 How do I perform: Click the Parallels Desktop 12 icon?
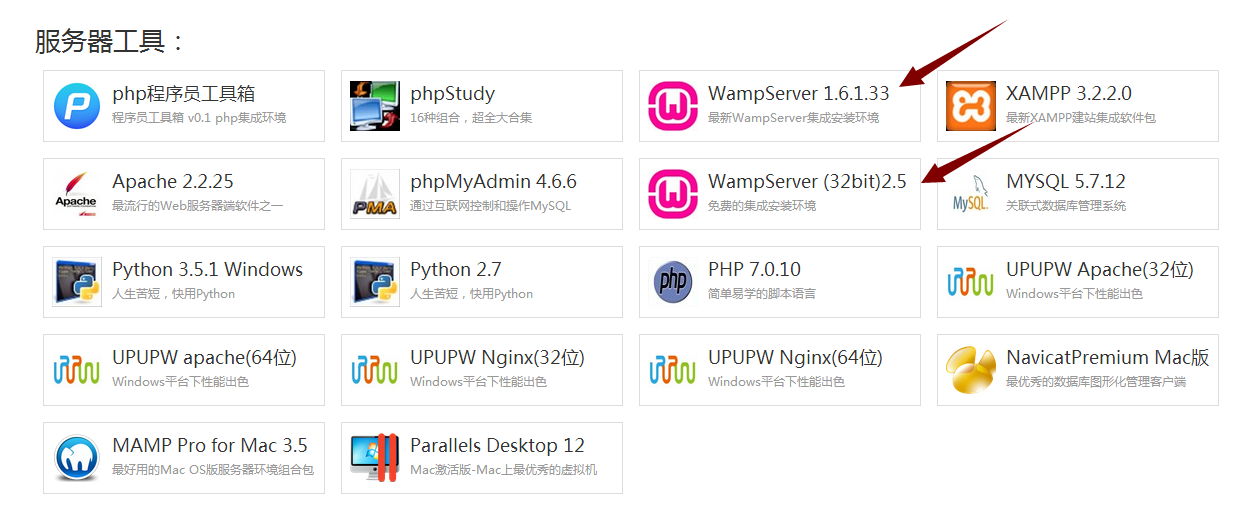[375, 457]
